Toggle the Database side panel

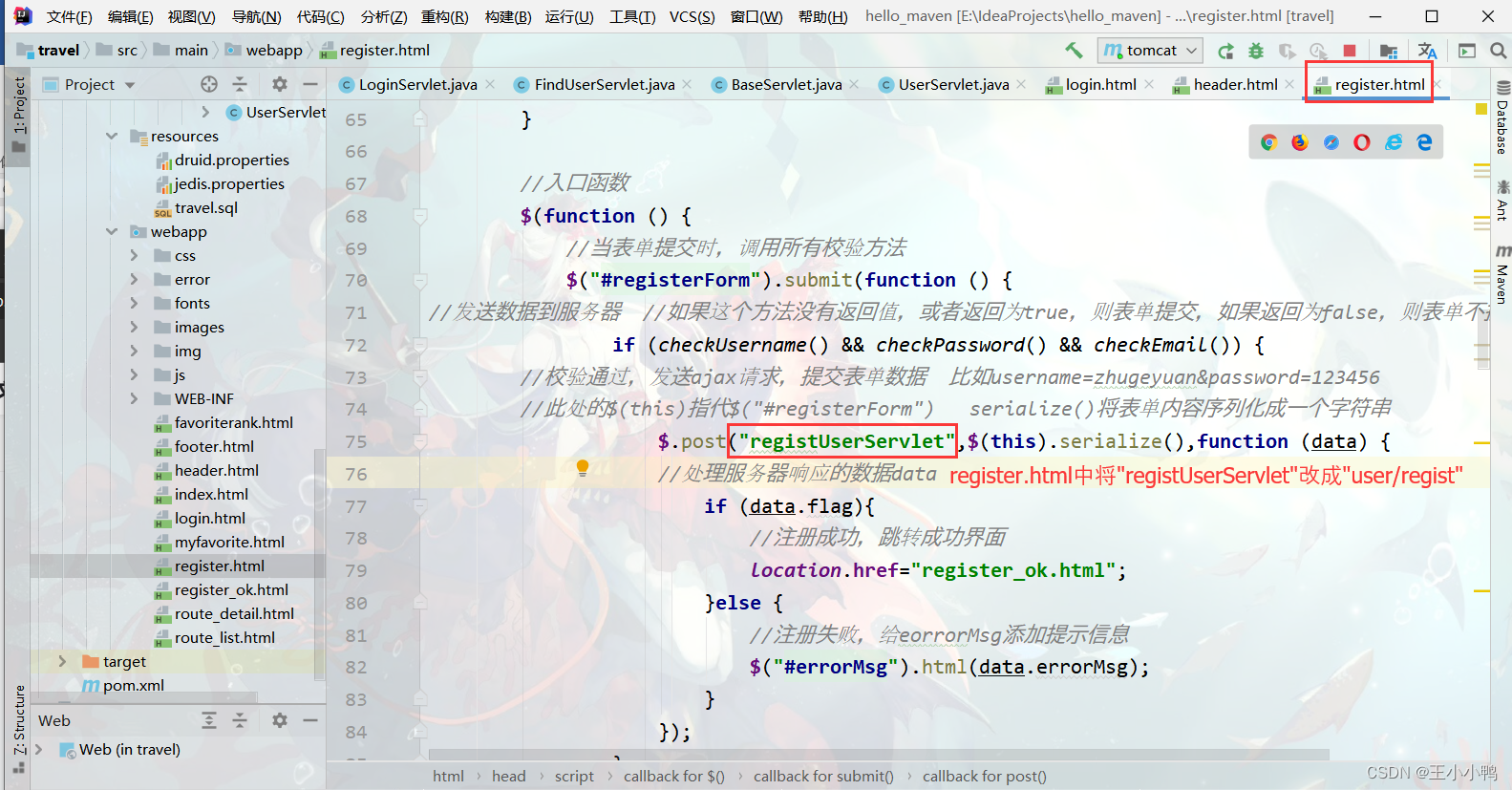(1502, 117)
